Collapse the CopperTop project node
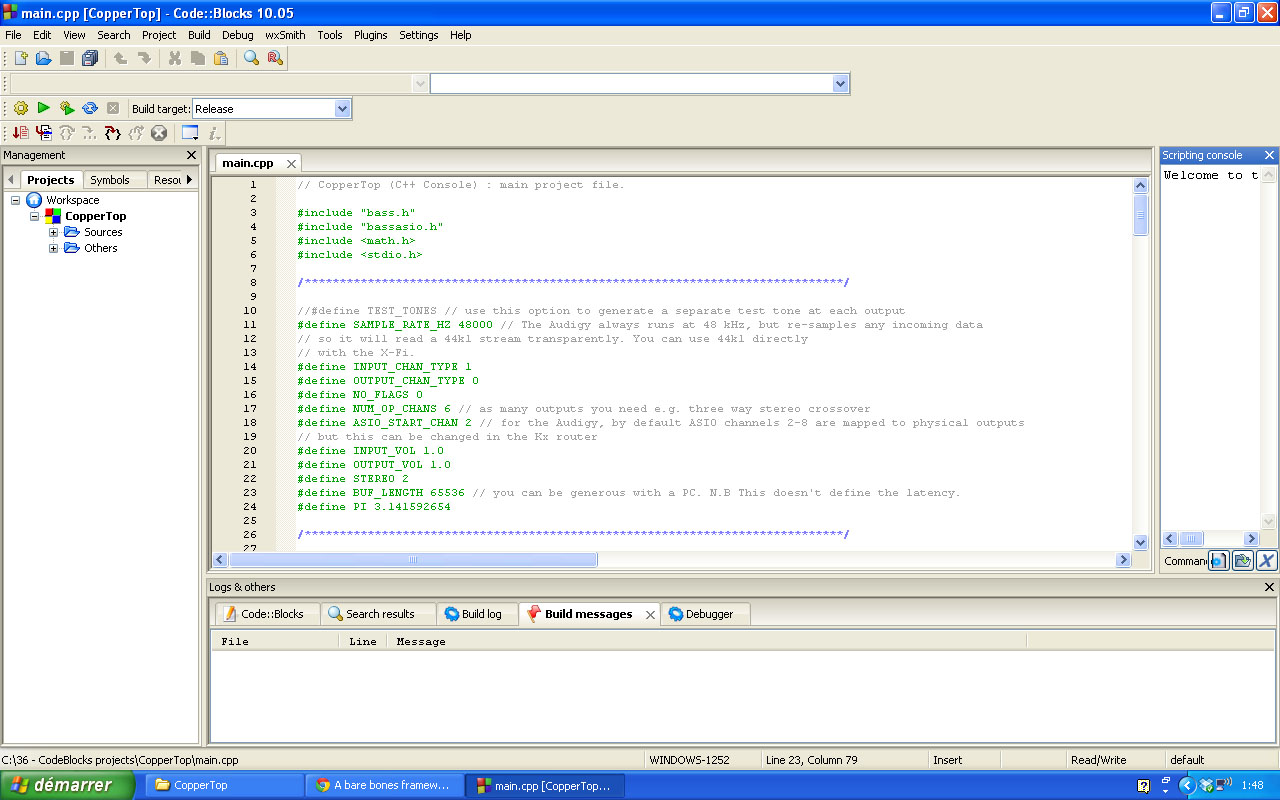 pos(34,216)
